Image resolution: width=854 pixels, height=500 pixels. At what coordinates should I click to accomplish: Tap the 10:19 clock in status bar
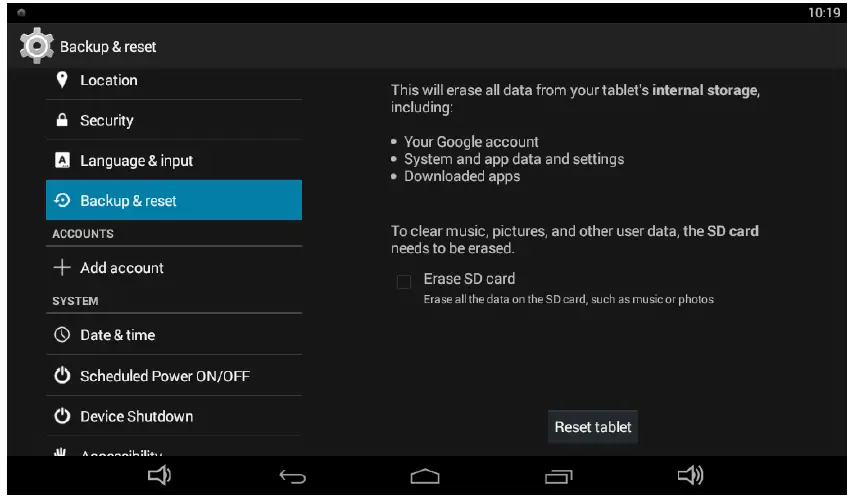pos(824,13)
